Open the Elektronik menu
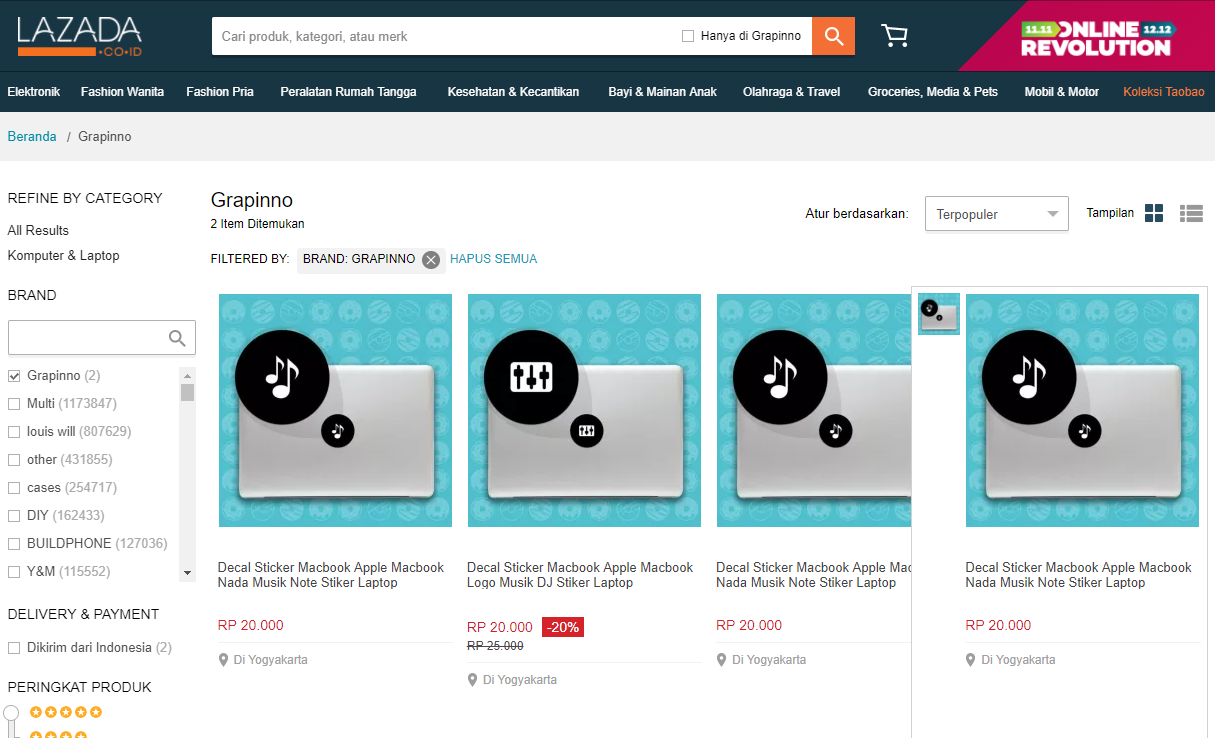Viewport: 1215px width, 738px height. 34,92
